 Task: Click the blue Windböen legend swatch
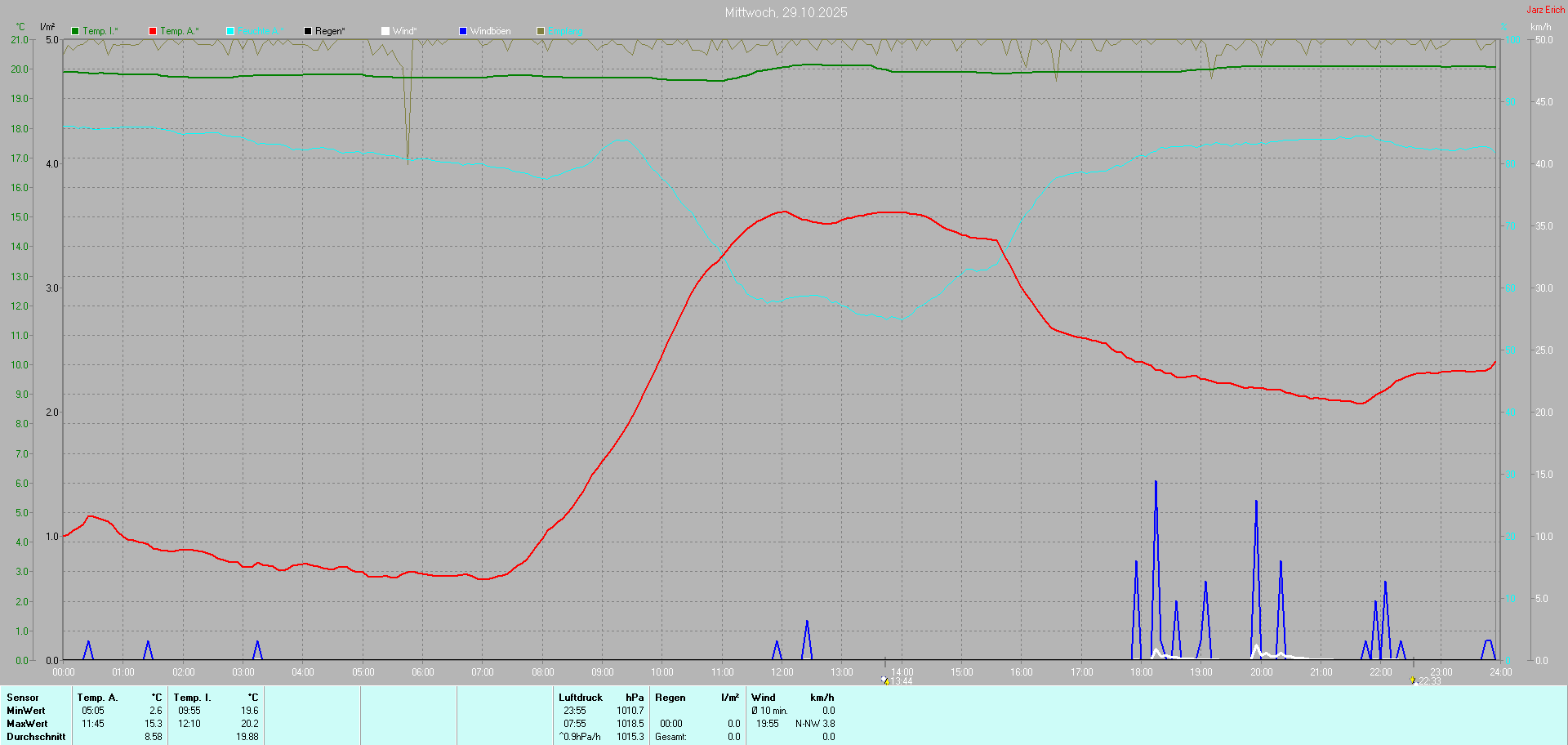point(463,31)
